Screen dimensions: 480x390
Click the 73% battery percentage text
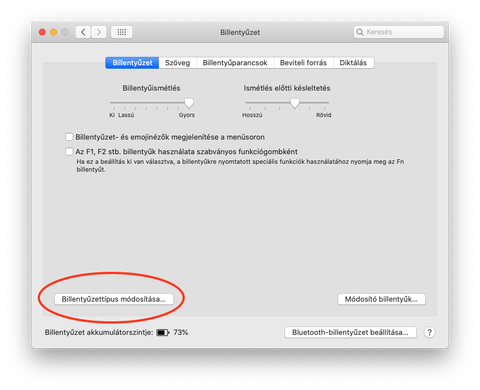[x=180, y=332]
